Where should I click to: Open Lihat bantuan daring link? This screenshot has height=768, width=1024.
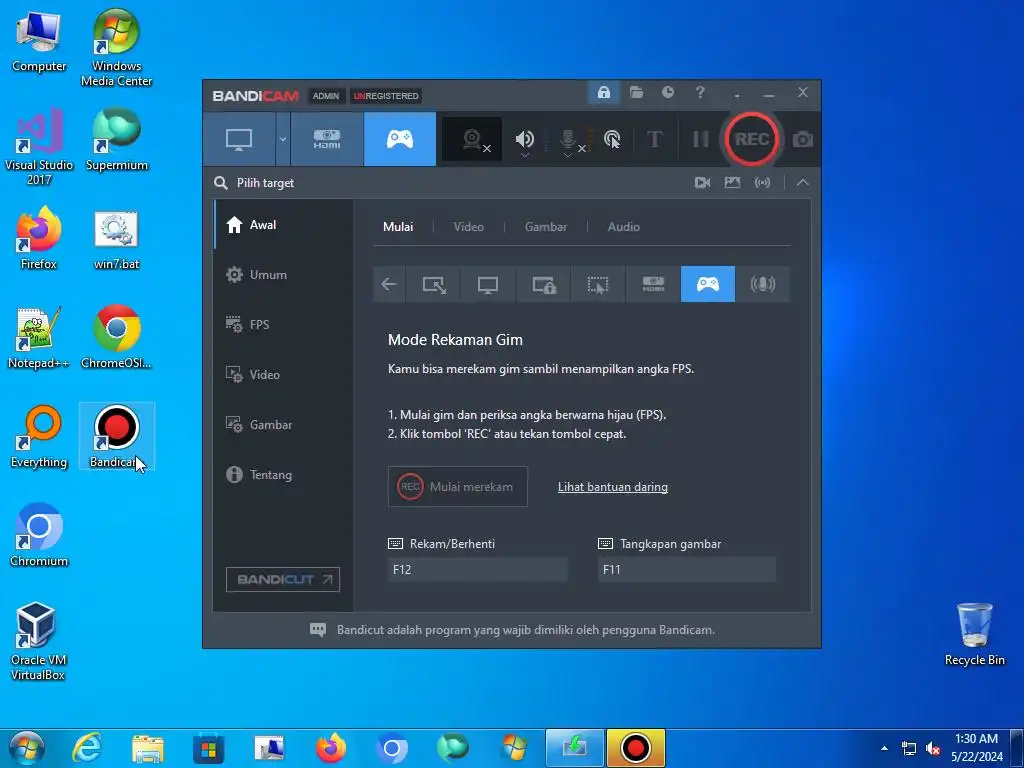pyautogui.click(x=613, y=487)
